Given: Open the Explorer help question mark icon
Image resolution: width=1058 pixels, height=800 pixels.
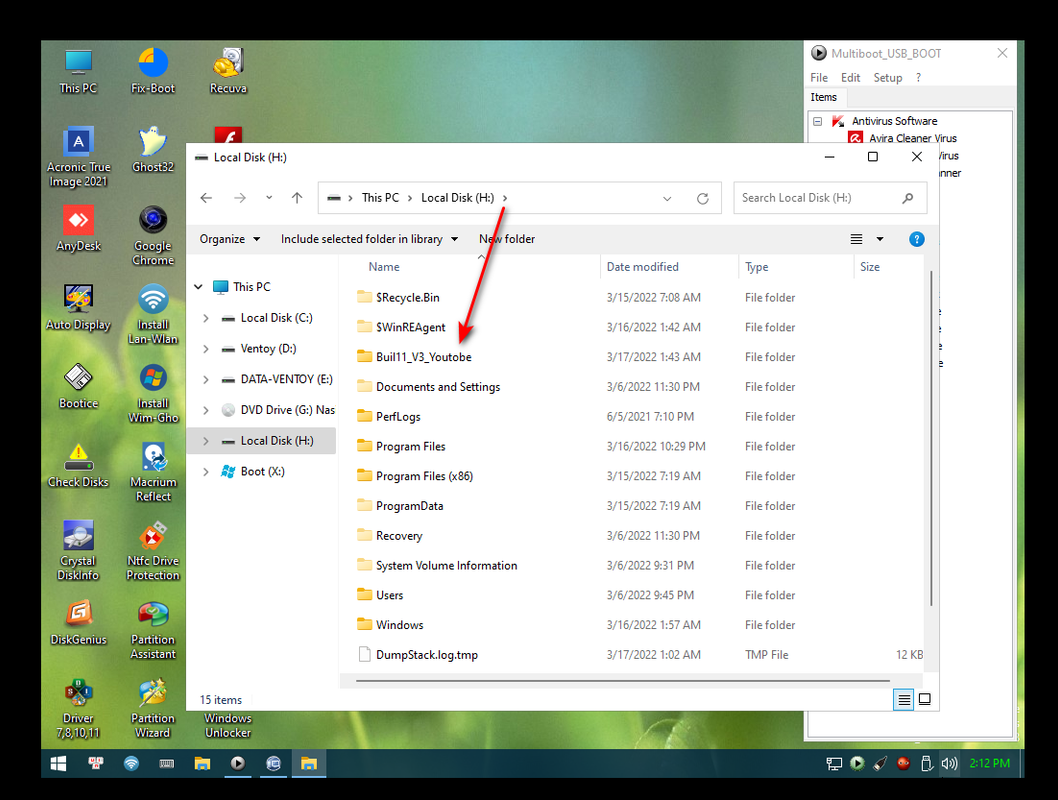Looking at the screenshot, I should coord(916,239).
